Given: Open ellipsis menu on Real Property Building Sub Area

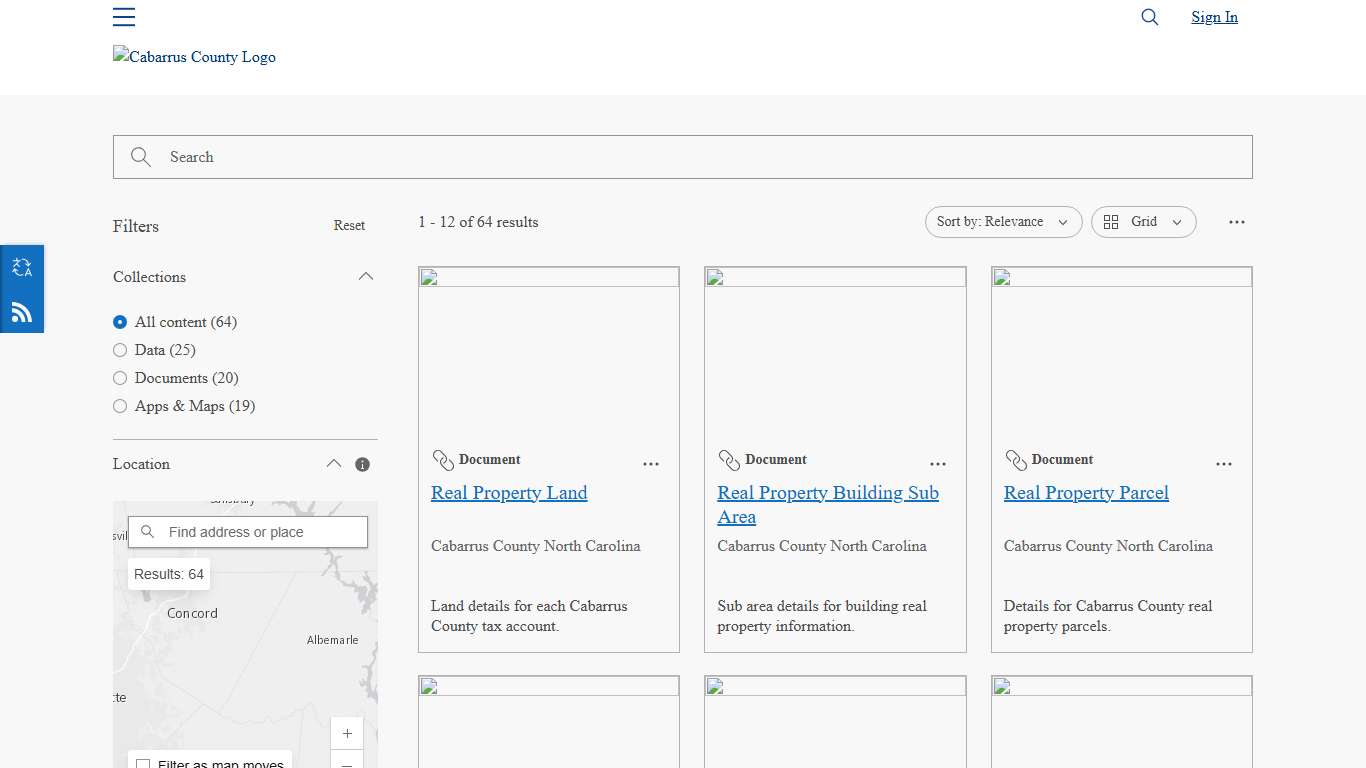Looking at the screenshot, I should pyautogui.click(x=938, y=464).
